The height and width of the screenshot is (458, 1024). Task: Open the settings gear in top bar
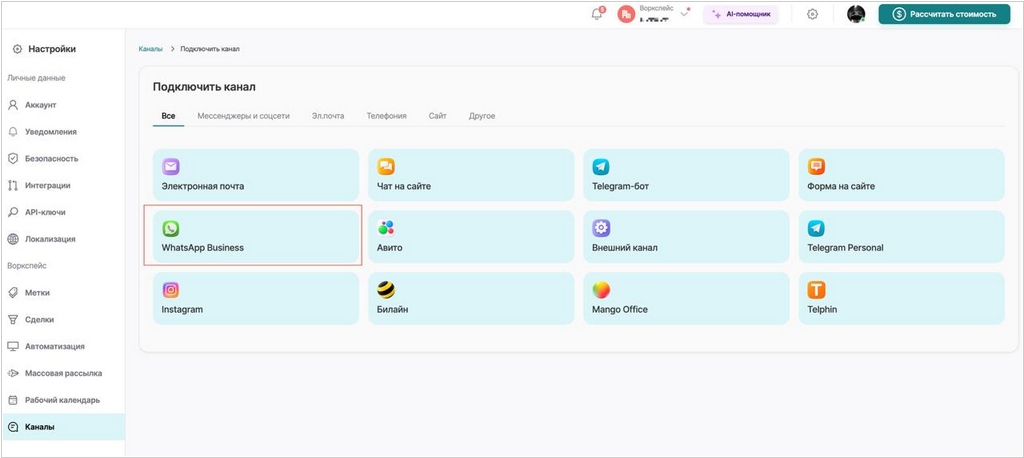pyautogui.click(x=812, y=14)
